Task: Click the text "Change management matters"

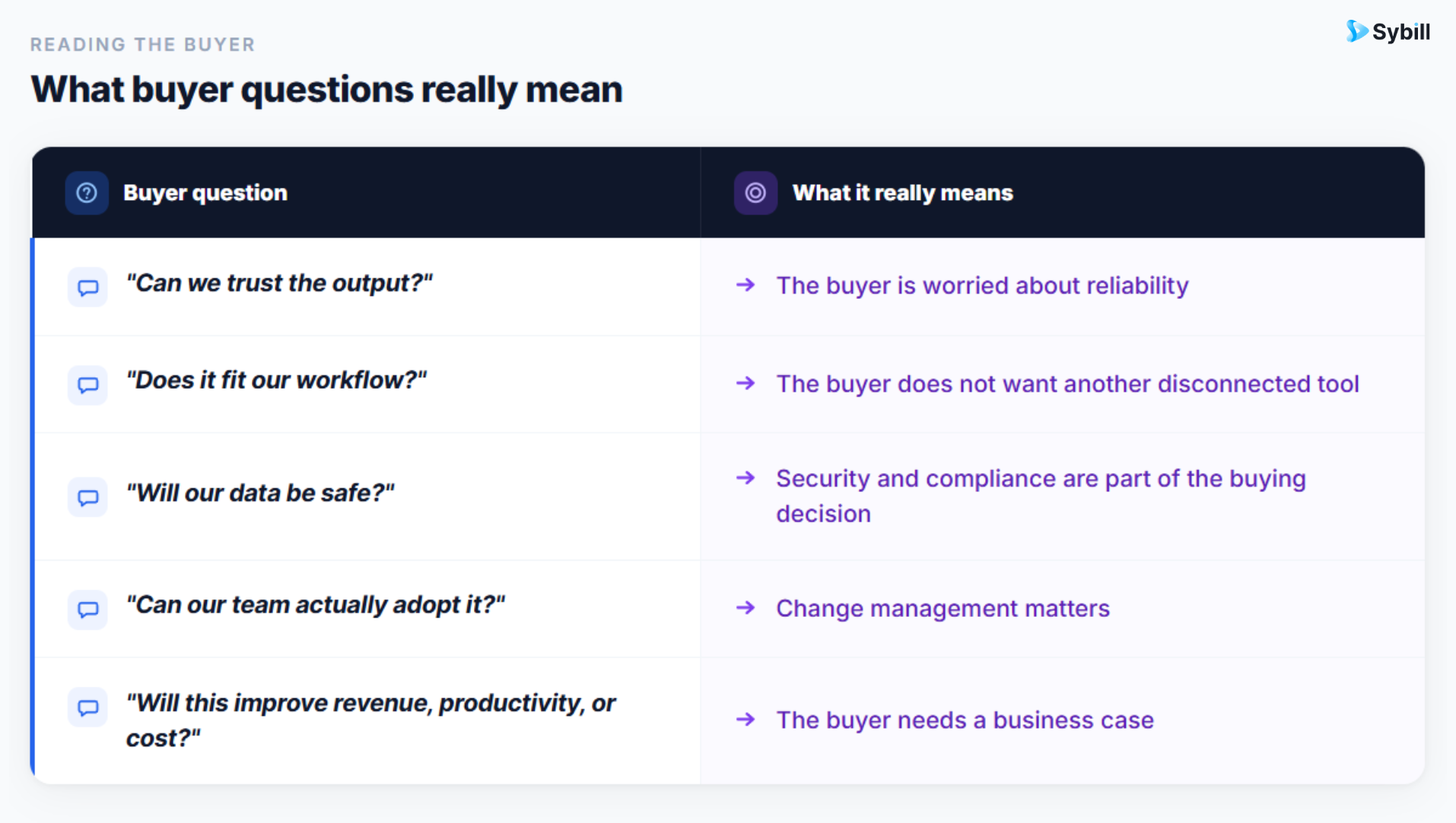Action: [x=943, y=609]
